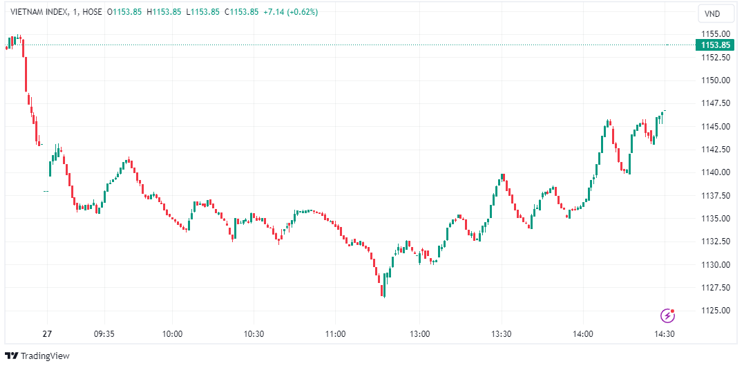741x367 pixels.
Task: Open the TradingView logo link
Action: point(37,356)
